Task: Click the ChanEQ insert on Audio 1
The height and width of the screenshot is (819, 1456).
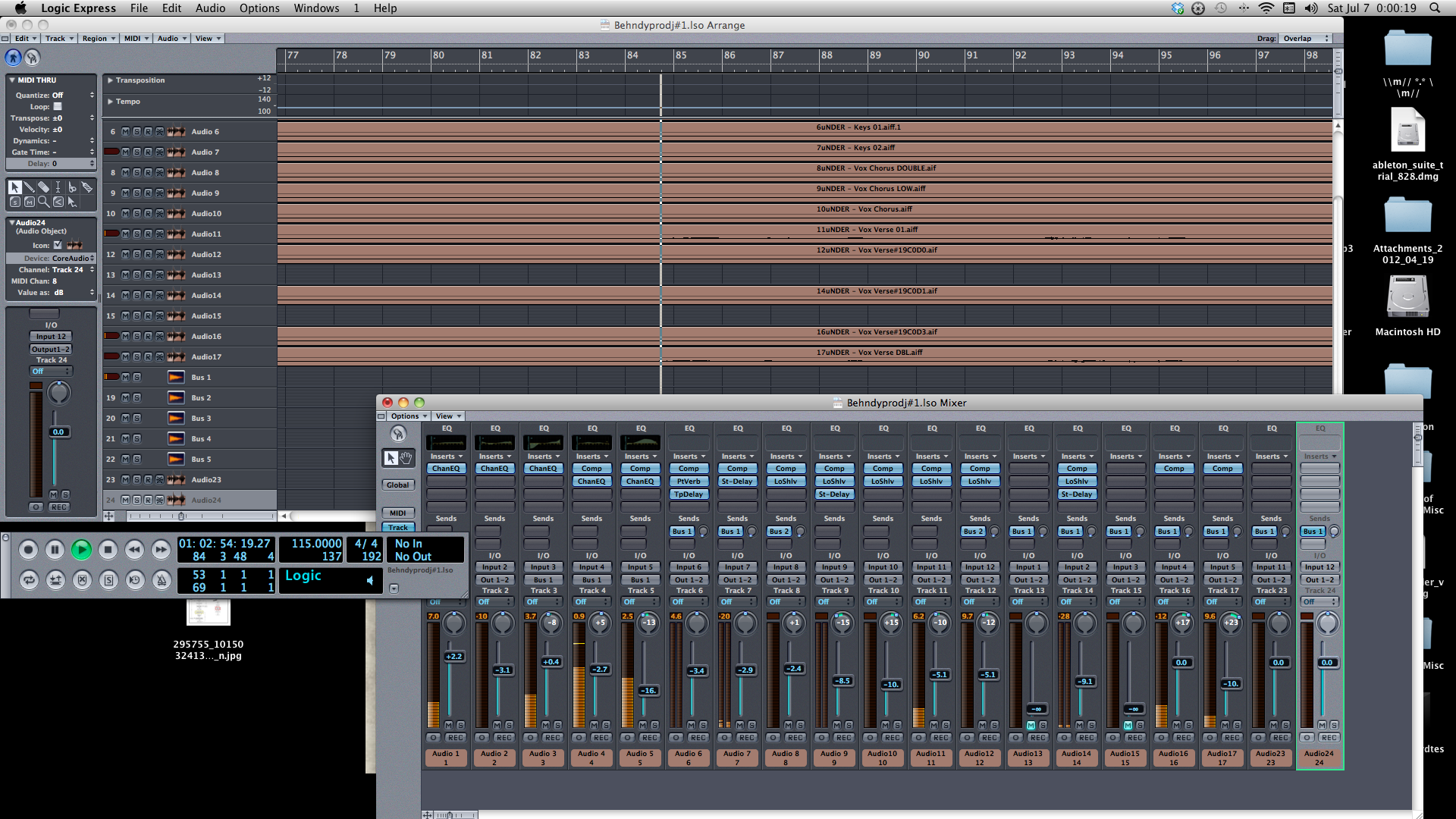Action: tap(446, 469)
